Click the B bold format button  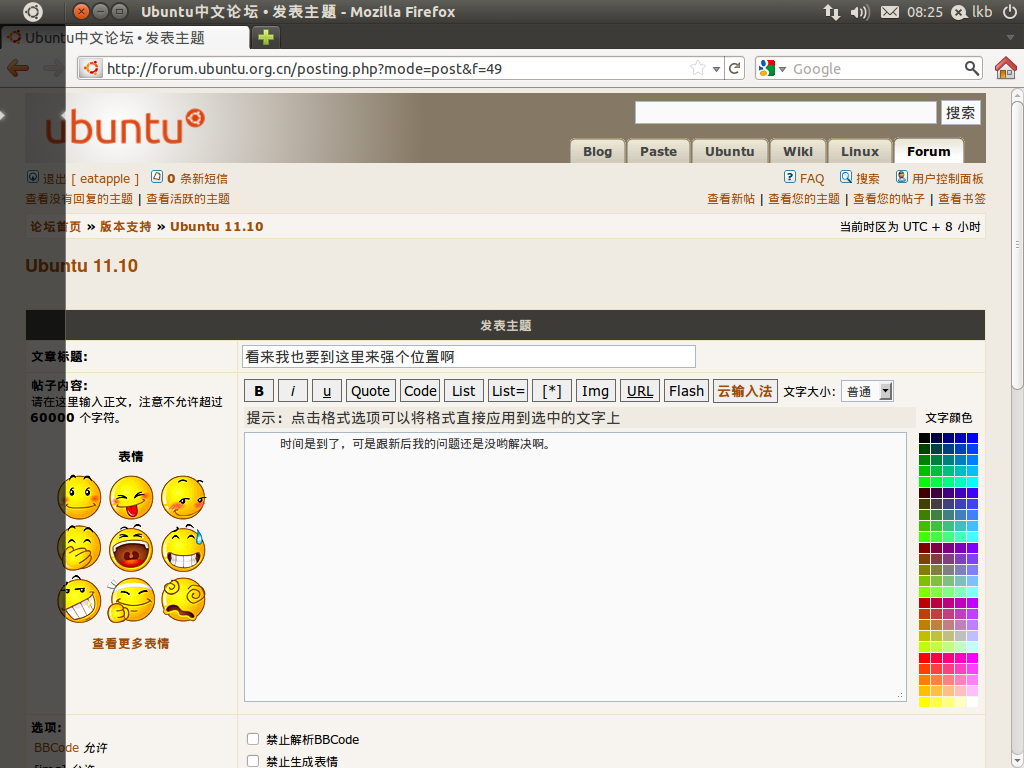click(x=259, y=391)
